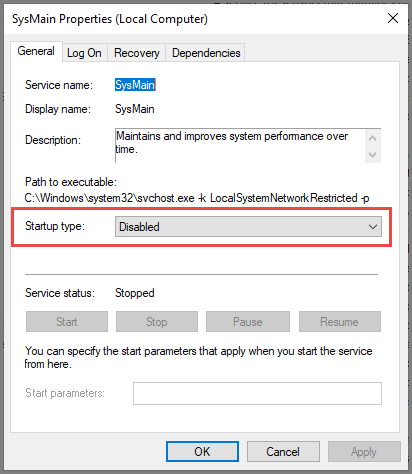Click the Resume service button

pyautogui.click(x=340, y=322)
